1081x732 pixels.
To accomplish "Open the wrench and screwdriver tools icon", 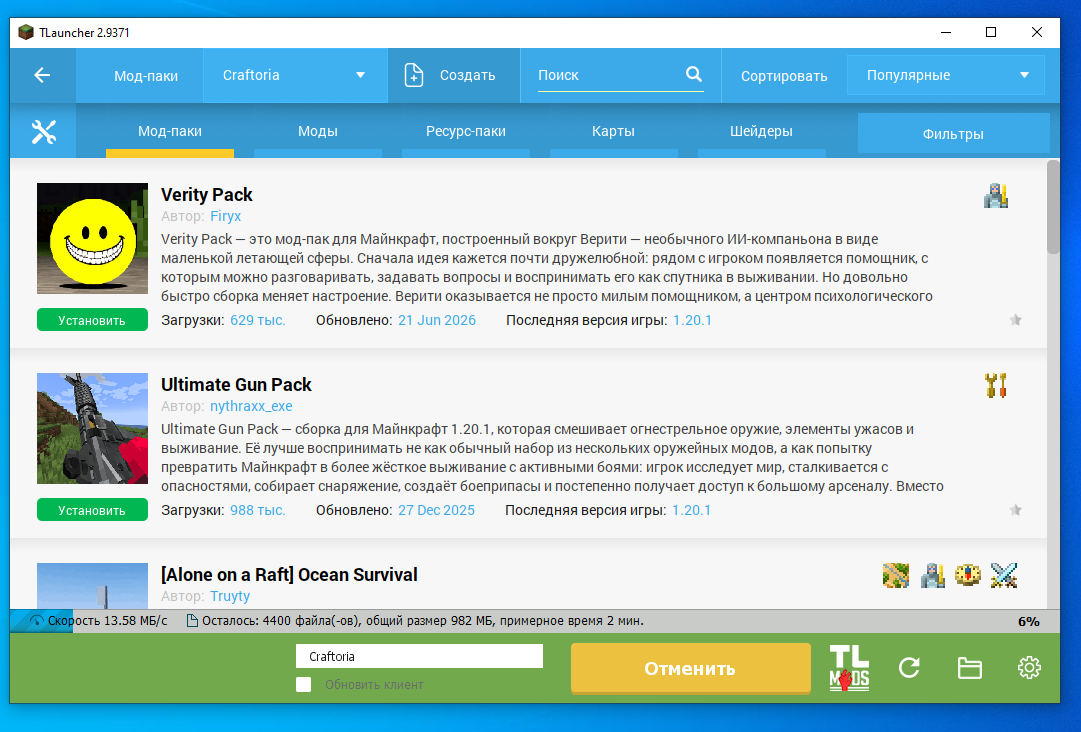I will [x=43, y=132].
